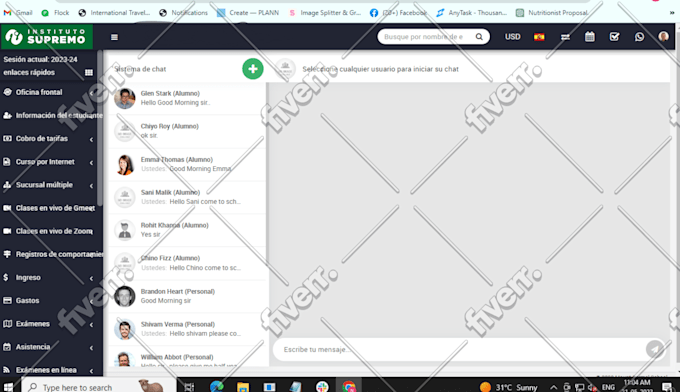
Task: Click the Ingreso dollar icon
Action: click(x=6, y=277)
